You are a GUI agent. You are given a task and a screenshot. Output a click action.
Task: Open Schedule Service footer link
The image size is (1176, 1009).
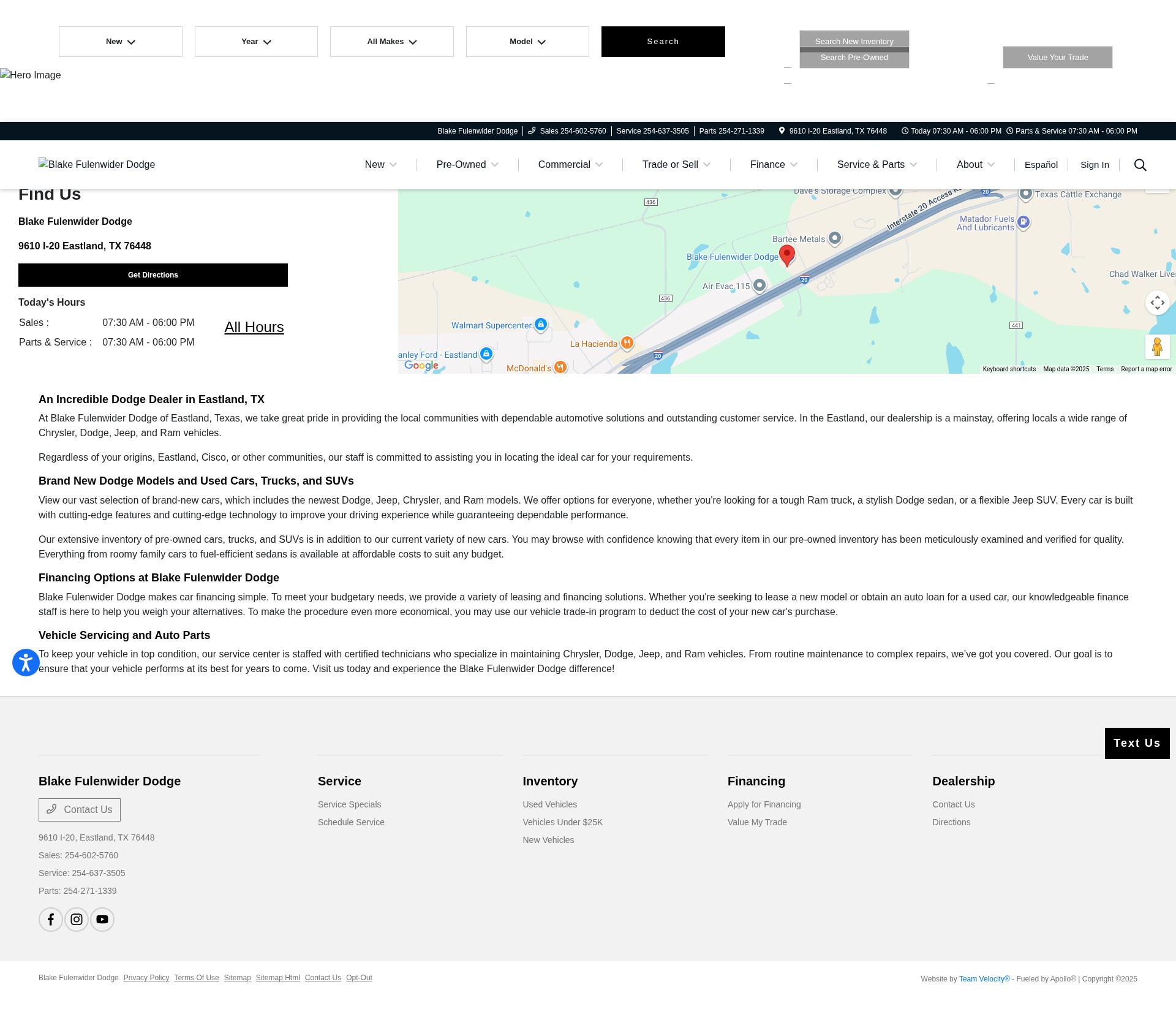351,822
